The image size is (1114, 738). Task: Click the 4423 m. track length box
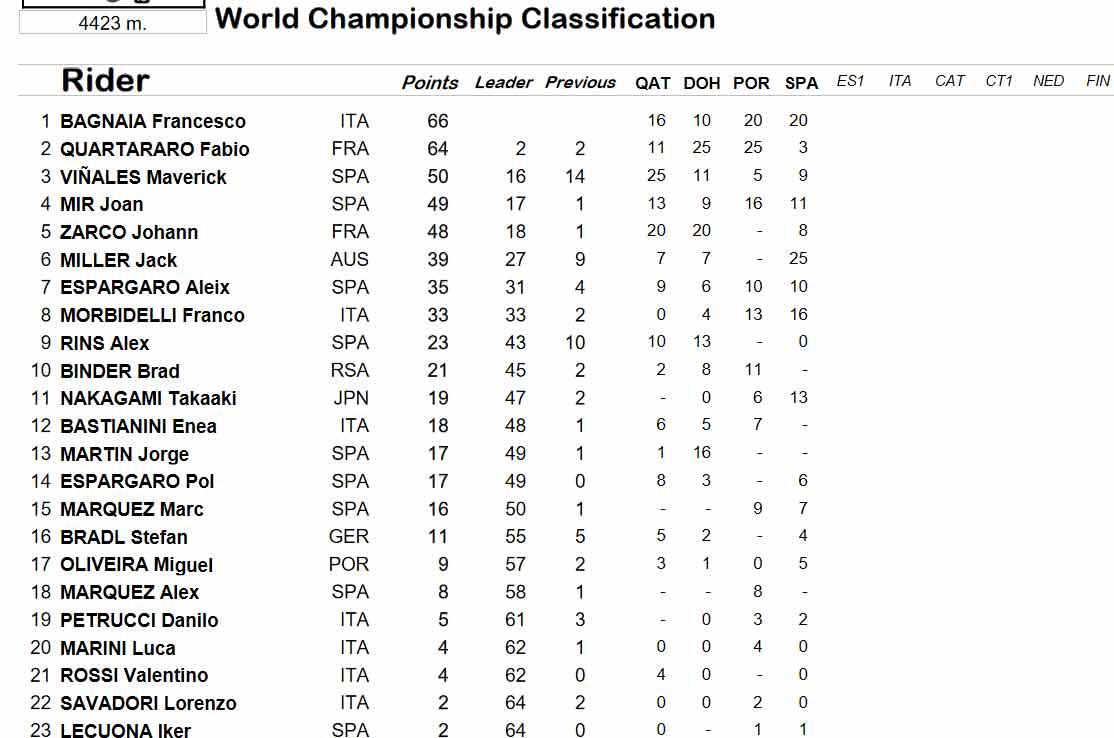coord(113,23)
